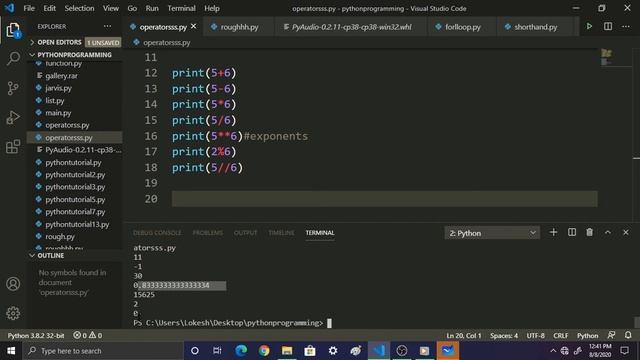Screen dimensions: 640x360
Task: Open notifications bell in status bar
Action: tap(628, 336)
